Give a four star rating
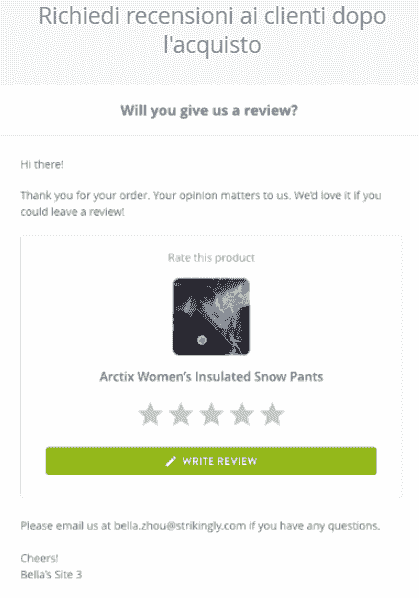Viewport: 419px width, 598px height. click(242, 414)
